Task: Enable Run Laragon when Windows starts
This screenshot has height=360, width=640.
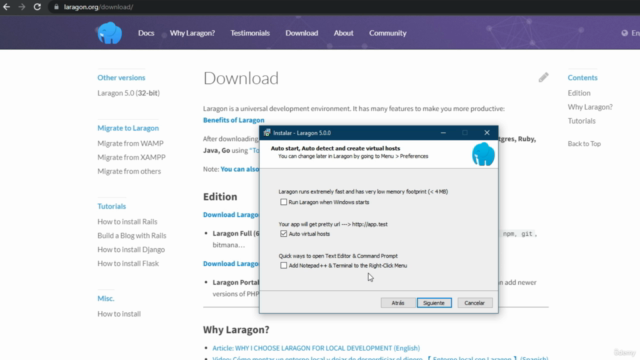Action: tap(283, 202)
